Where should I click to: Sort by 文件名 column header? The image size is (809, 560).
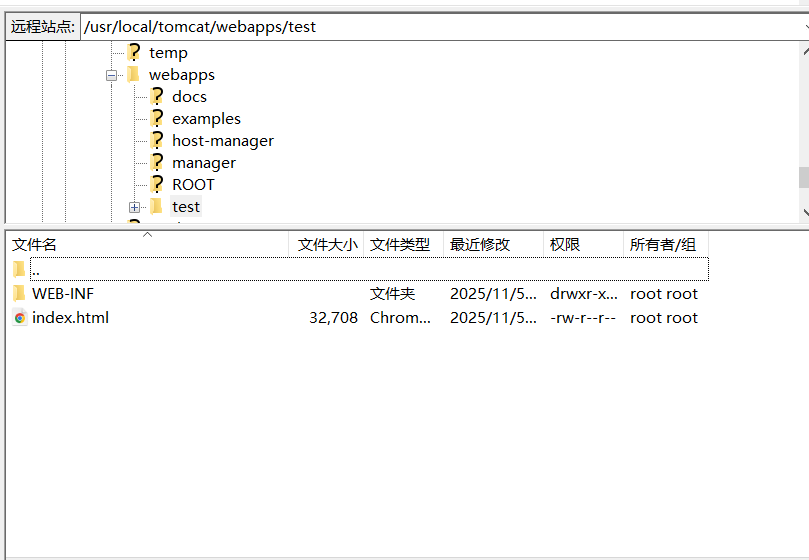147,244
